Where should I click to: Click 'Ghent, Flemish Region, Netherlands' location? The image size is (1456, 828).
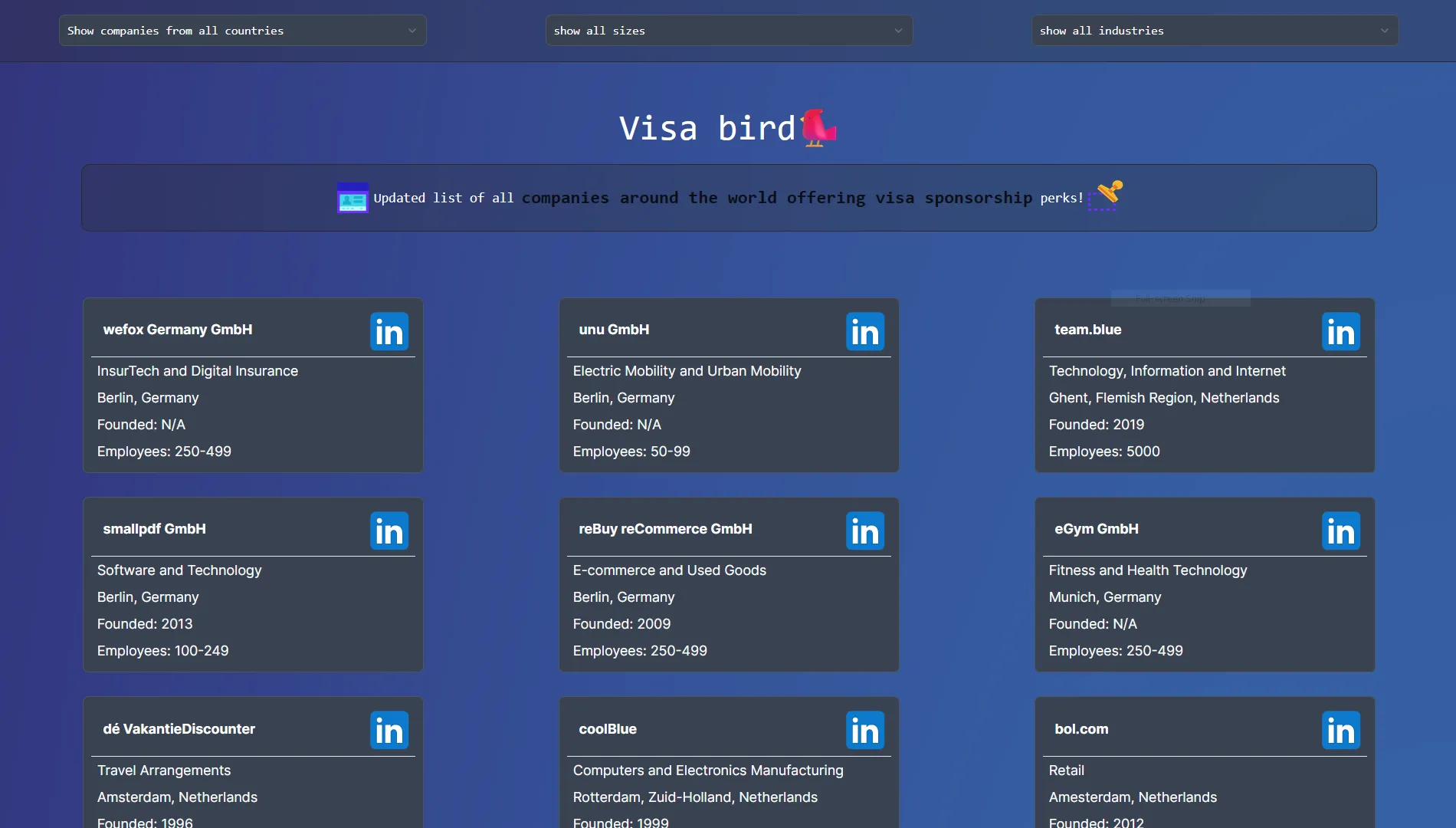(x=1164, y=398)
